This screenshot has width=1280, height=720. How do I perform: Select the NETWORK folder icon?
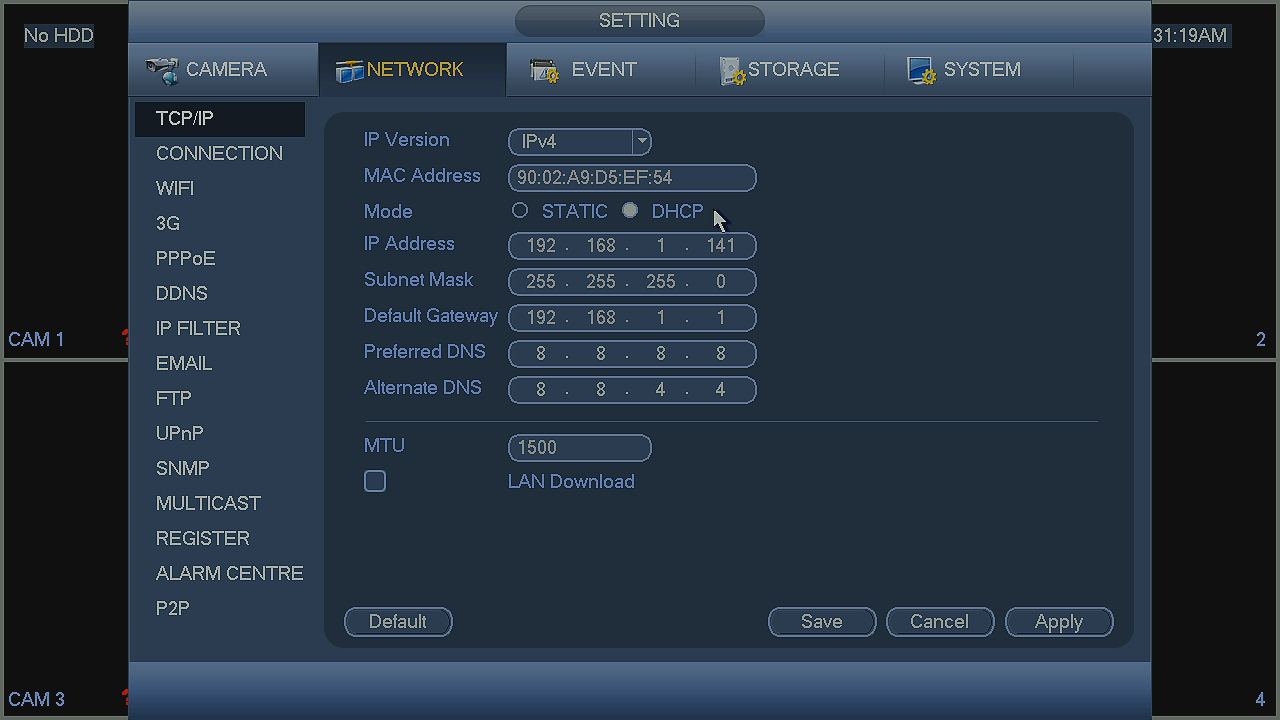[349, 71]
